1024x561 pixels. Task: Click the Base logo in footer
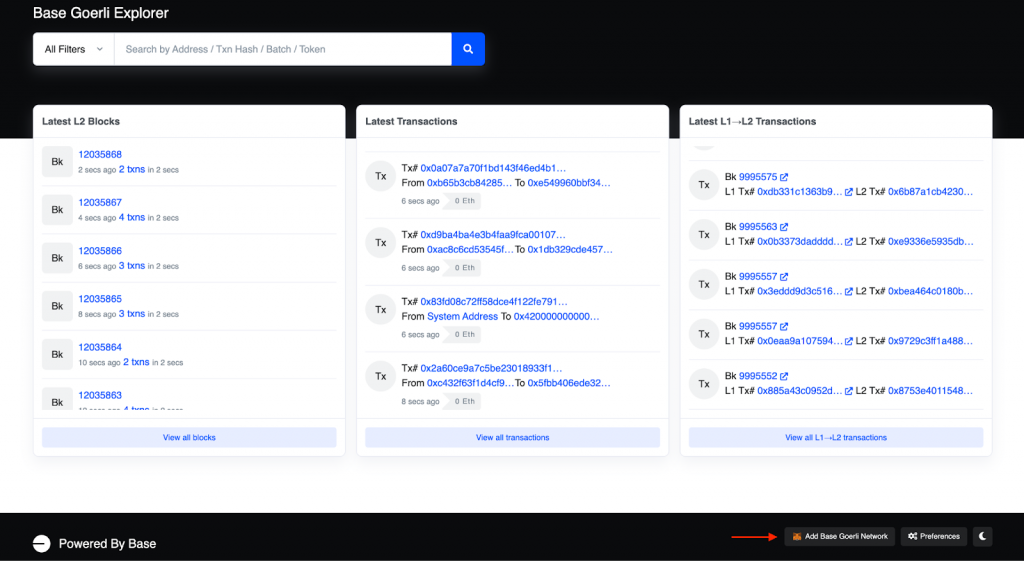42,543
